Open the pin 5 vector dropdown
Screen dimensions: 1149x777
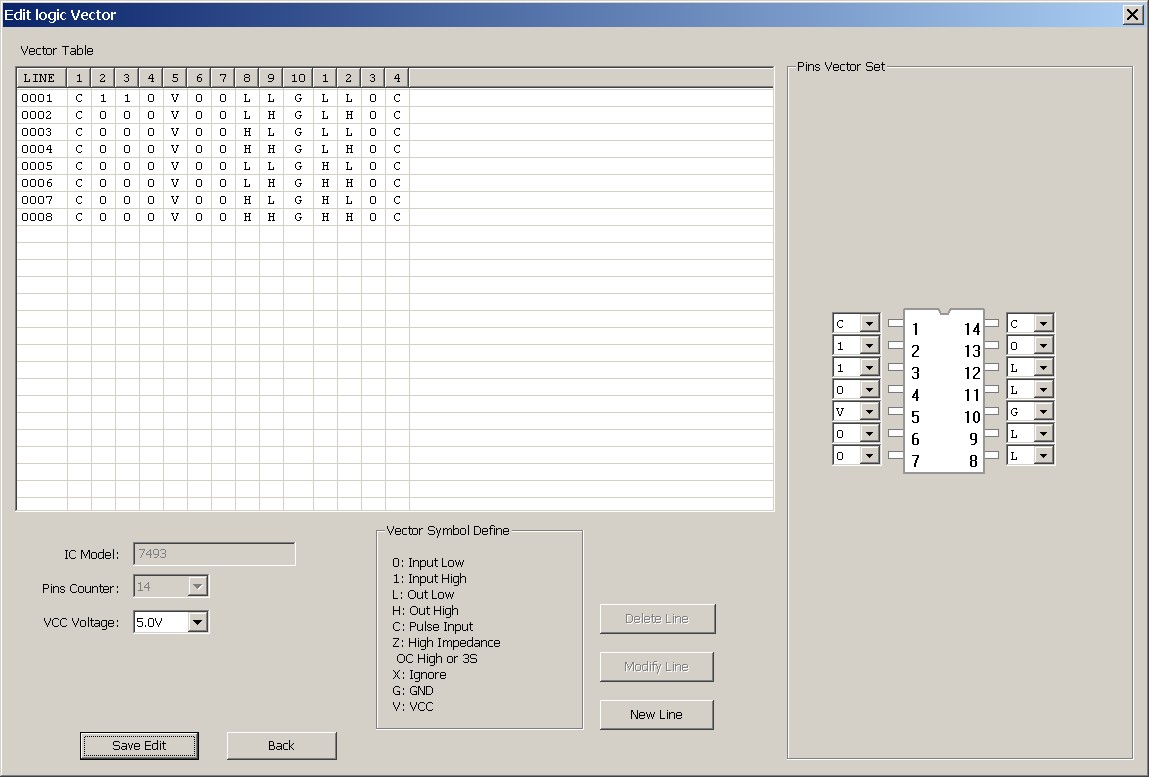tap(868, 412)
